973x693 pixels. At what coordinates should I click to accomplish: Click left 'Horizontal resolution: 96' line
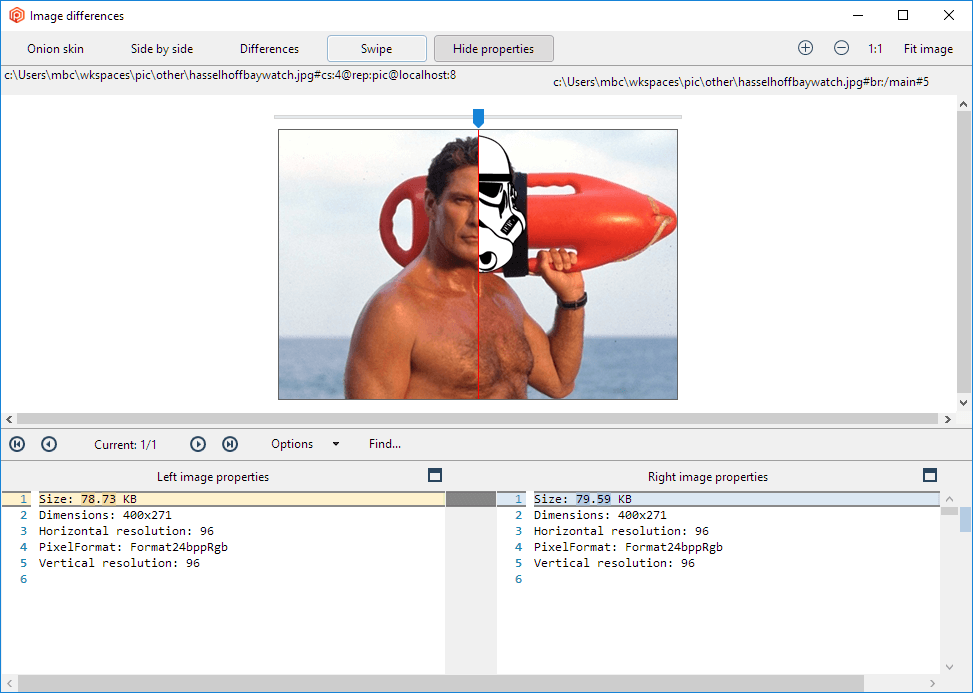pyautogui.click(x=126, y=531)
